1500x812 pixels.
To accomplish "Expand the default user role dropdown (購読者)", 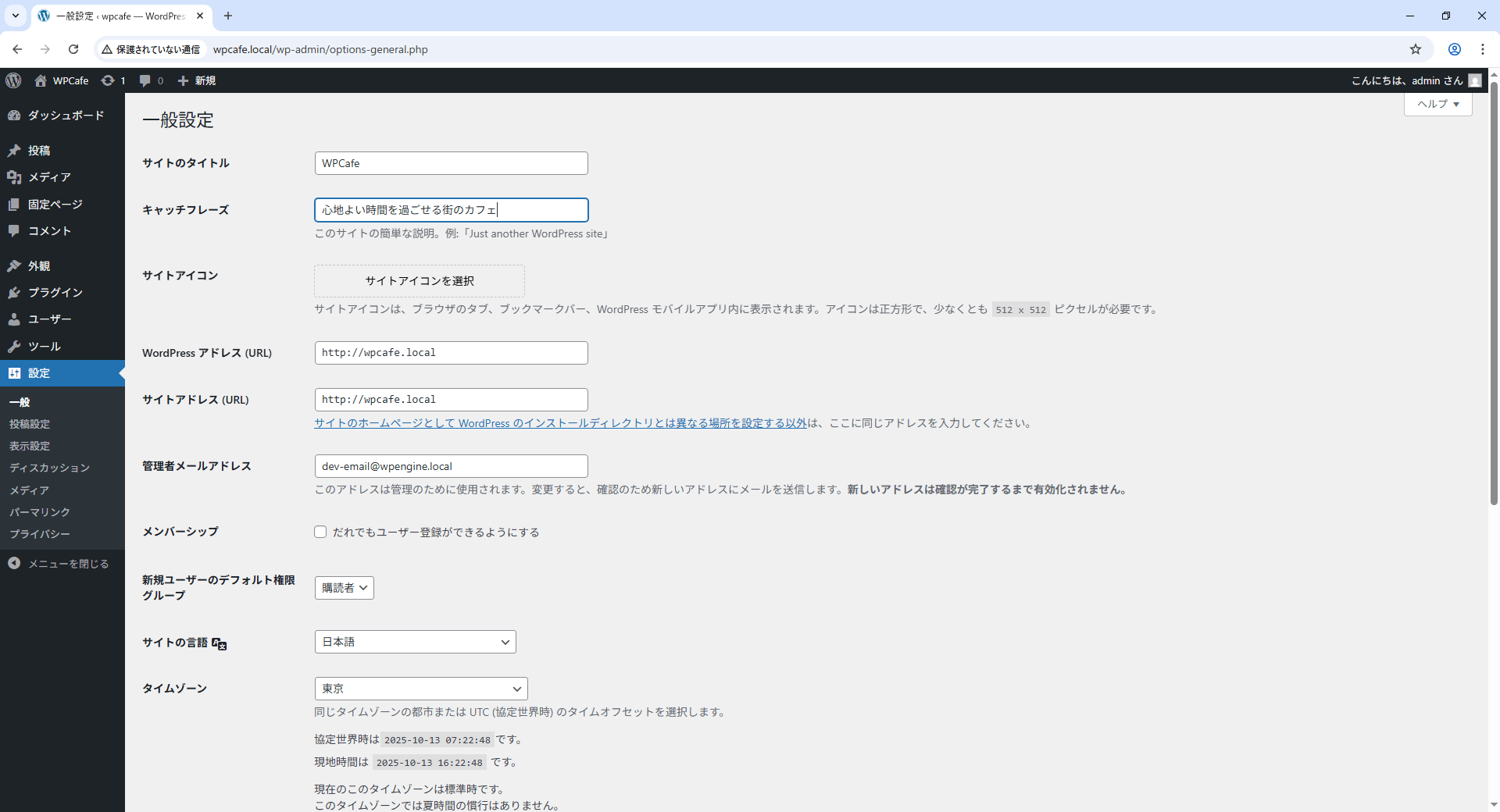I will [344, 588].
